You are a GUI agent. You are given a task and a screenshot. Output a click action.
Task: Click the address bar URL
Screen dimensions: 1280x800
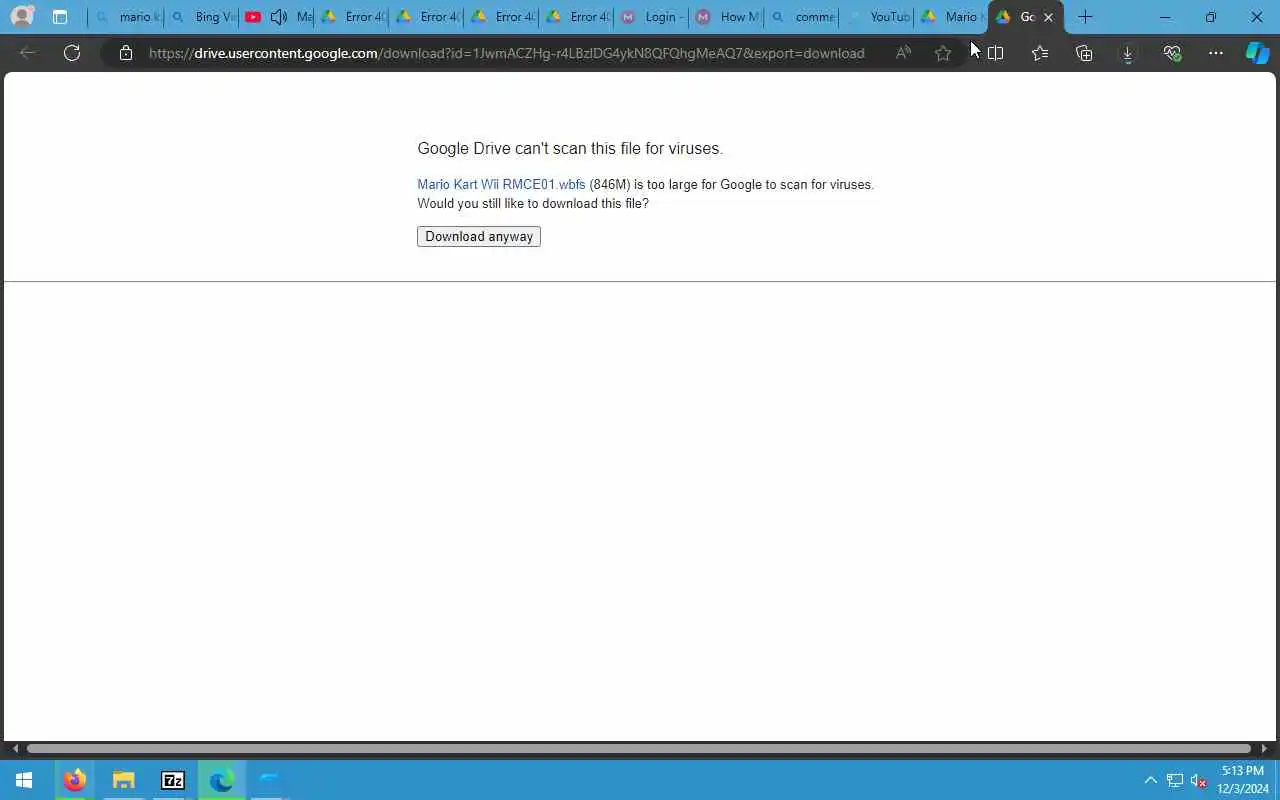coord(507,53)
